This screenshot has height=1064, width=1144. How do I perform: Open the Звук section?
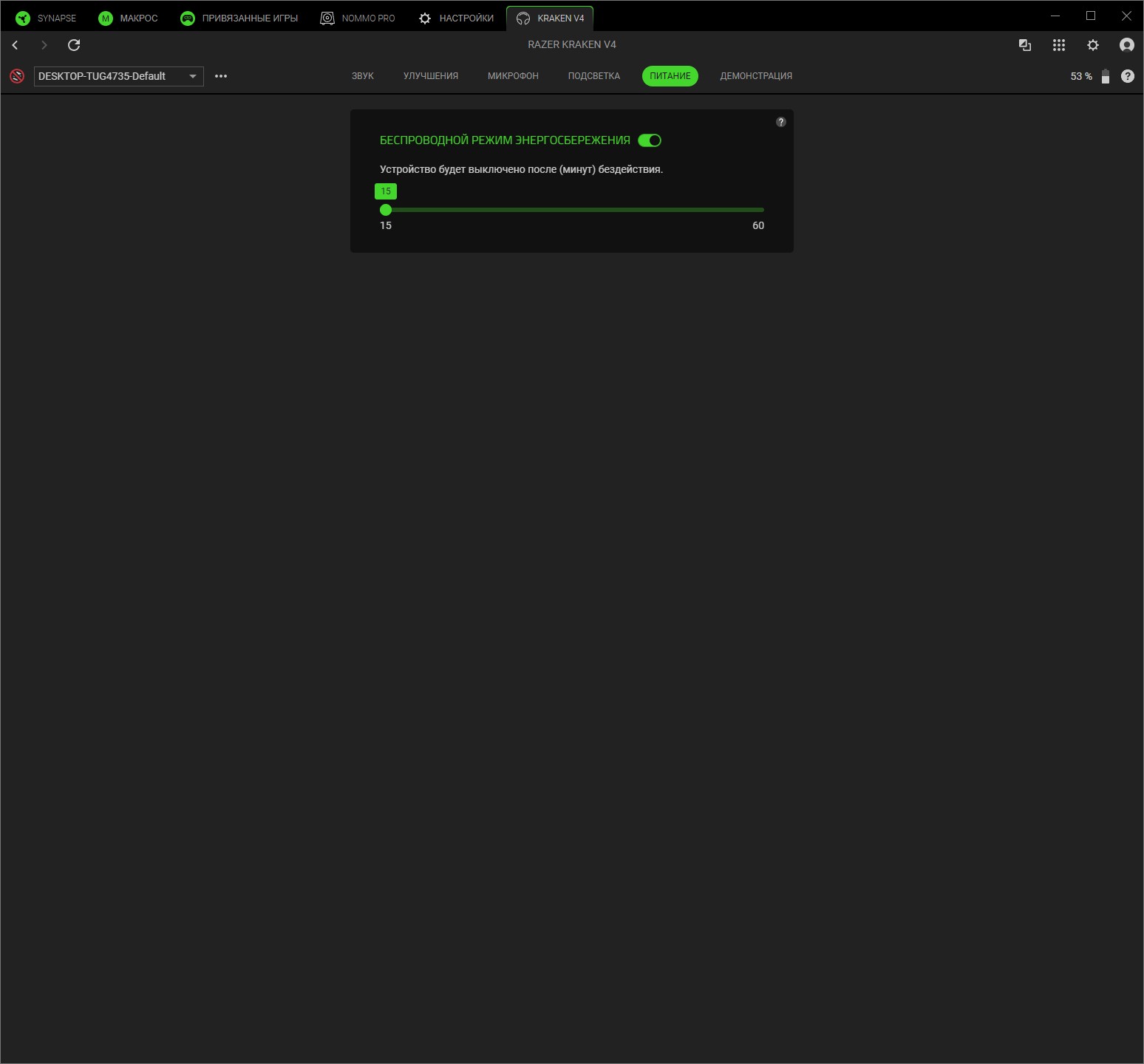click(363, 76)
